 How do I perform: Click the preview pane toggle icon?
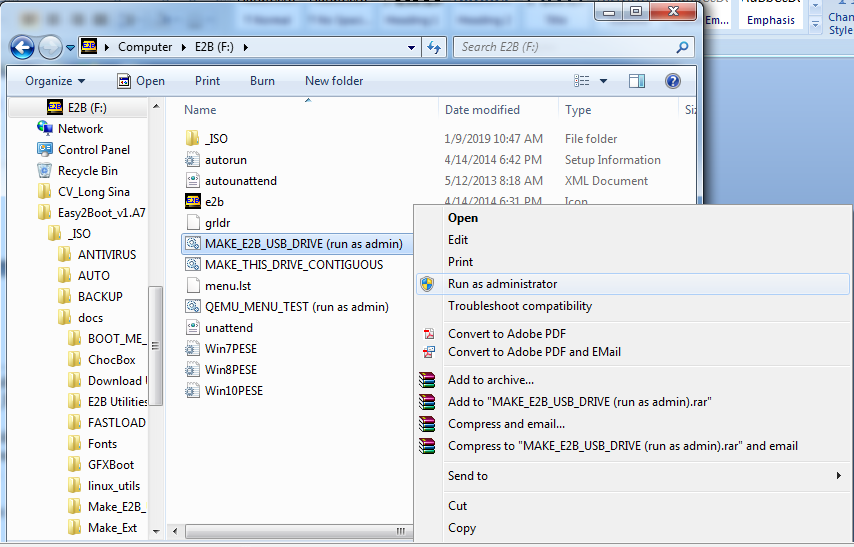637,81
